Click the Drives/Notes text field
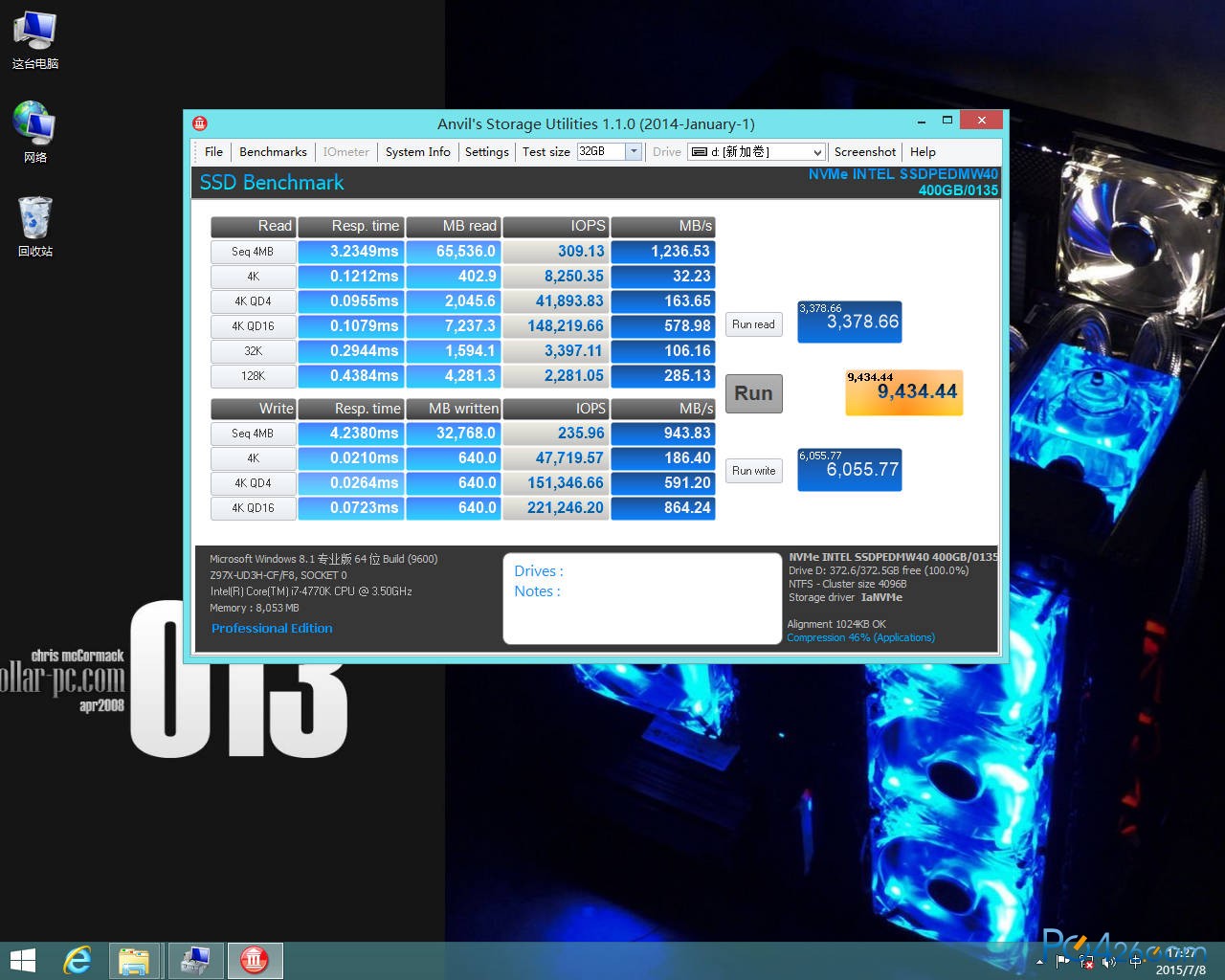Screen dimensions: 1225x980 pos(642,598)
